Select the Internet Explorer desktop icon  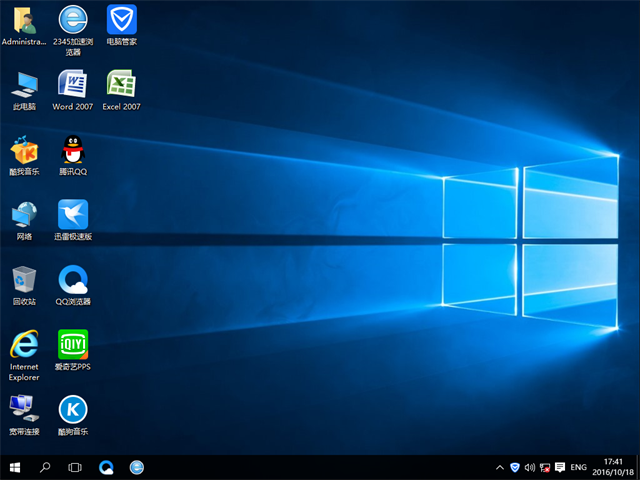(24, 345)
